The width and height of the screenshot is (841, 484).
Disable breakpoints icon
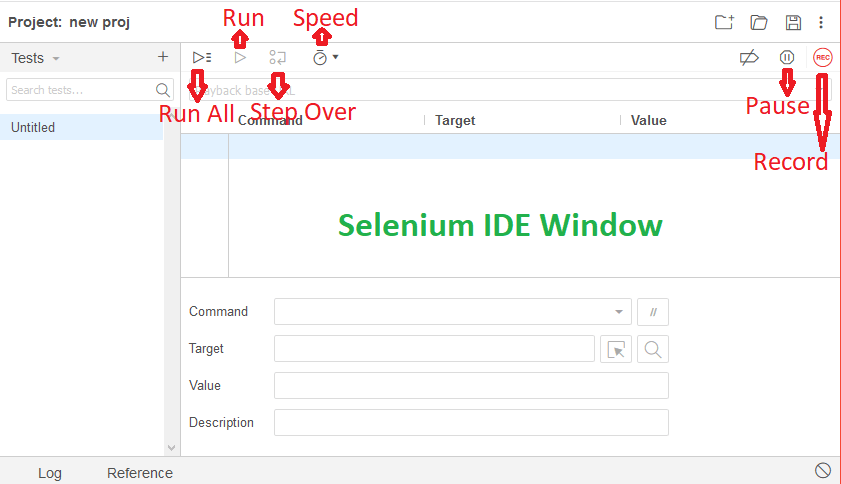tap(749, 57)
